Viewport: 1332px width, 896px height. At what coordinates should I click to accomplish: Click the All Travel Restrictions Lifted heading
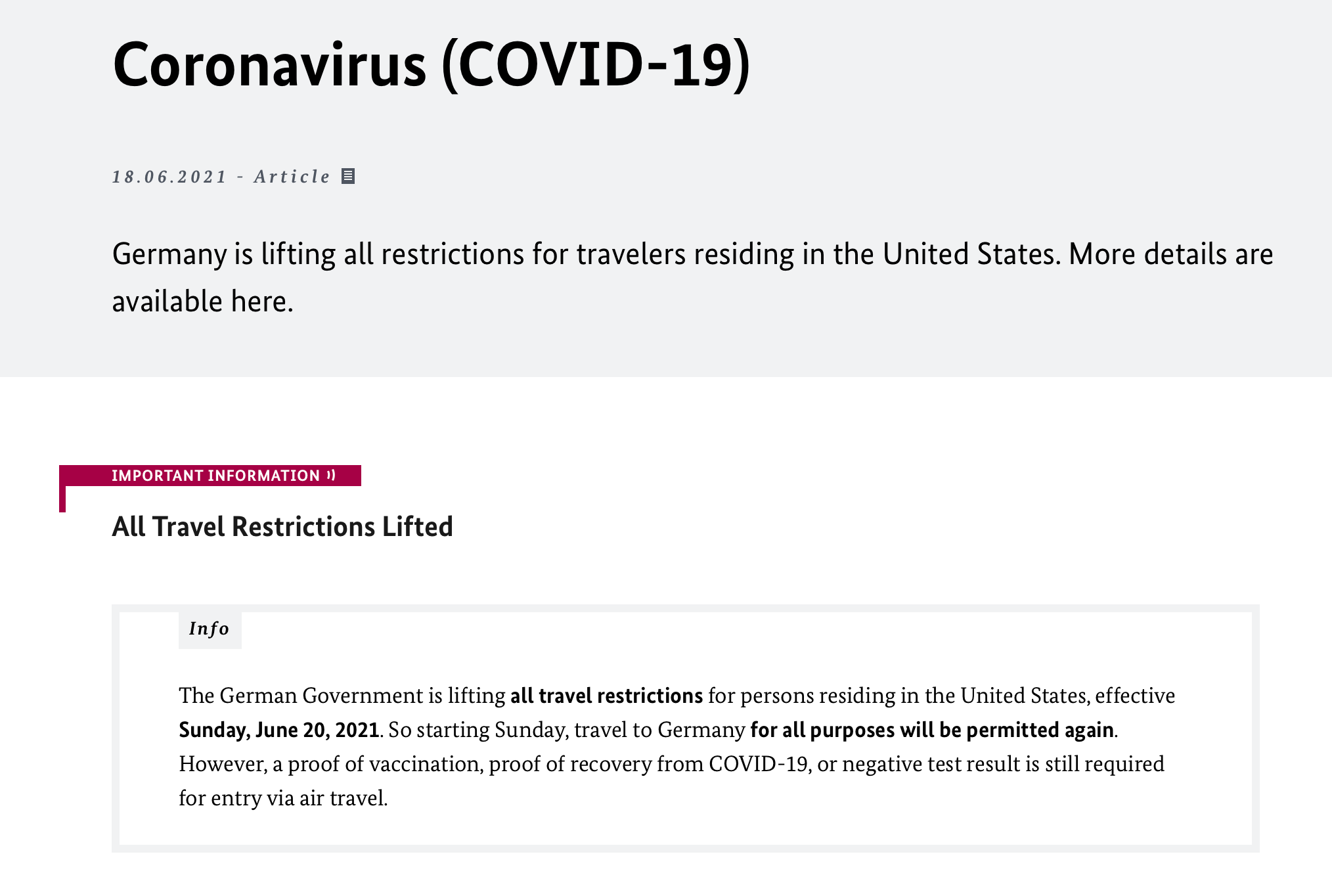pos(282,527)
